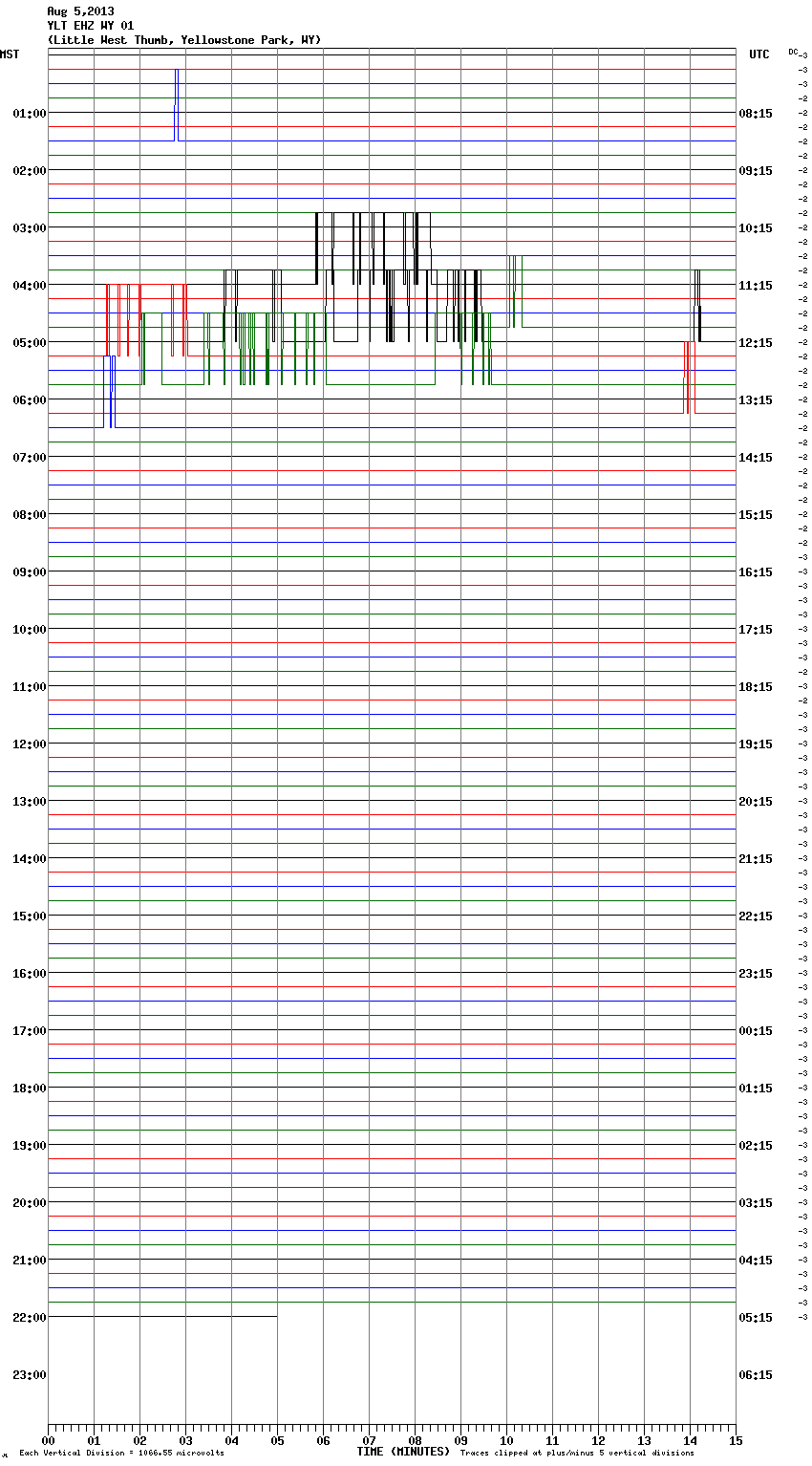This screenshot has width=812, height=1466.
Task: Click the UTC row label '03:15'
Action: pyautogui.click(x=756, y=1202)
